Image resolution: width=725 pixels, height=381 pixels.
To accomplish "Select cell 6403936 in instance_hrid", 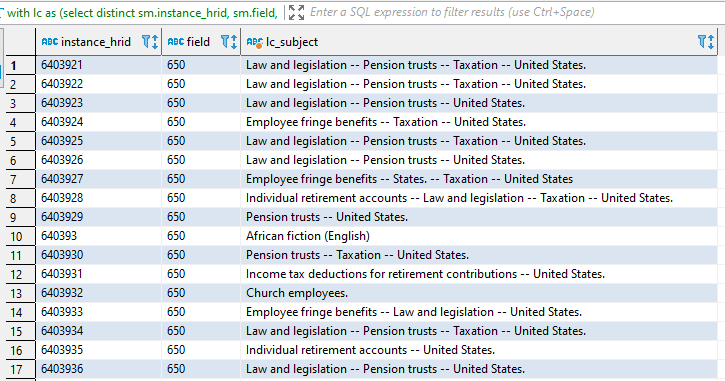I will point(98,369).
